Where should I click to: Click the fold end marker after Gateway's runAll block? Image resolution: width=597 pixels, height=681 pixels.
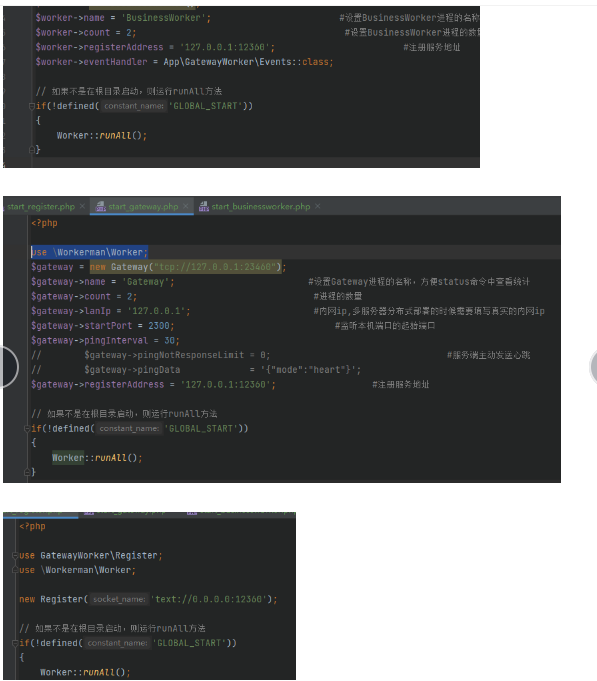[27, 472]
